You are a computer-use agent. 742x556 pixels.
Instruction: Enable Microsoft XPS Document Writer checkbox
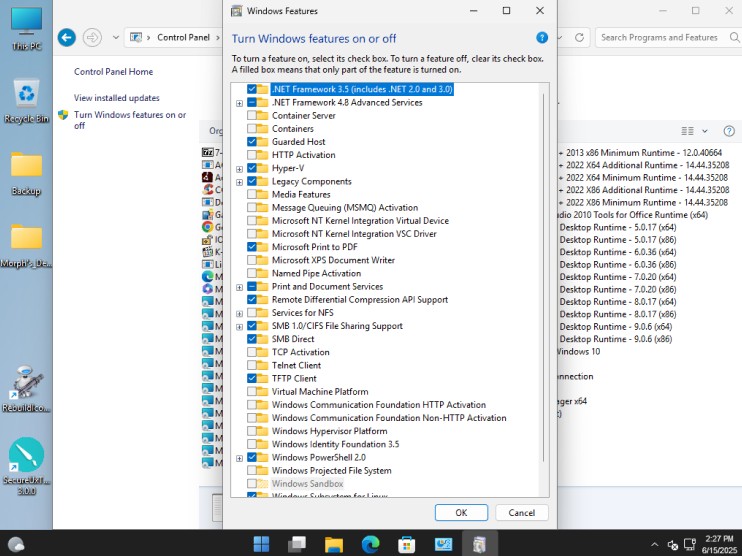coord(252,260)
